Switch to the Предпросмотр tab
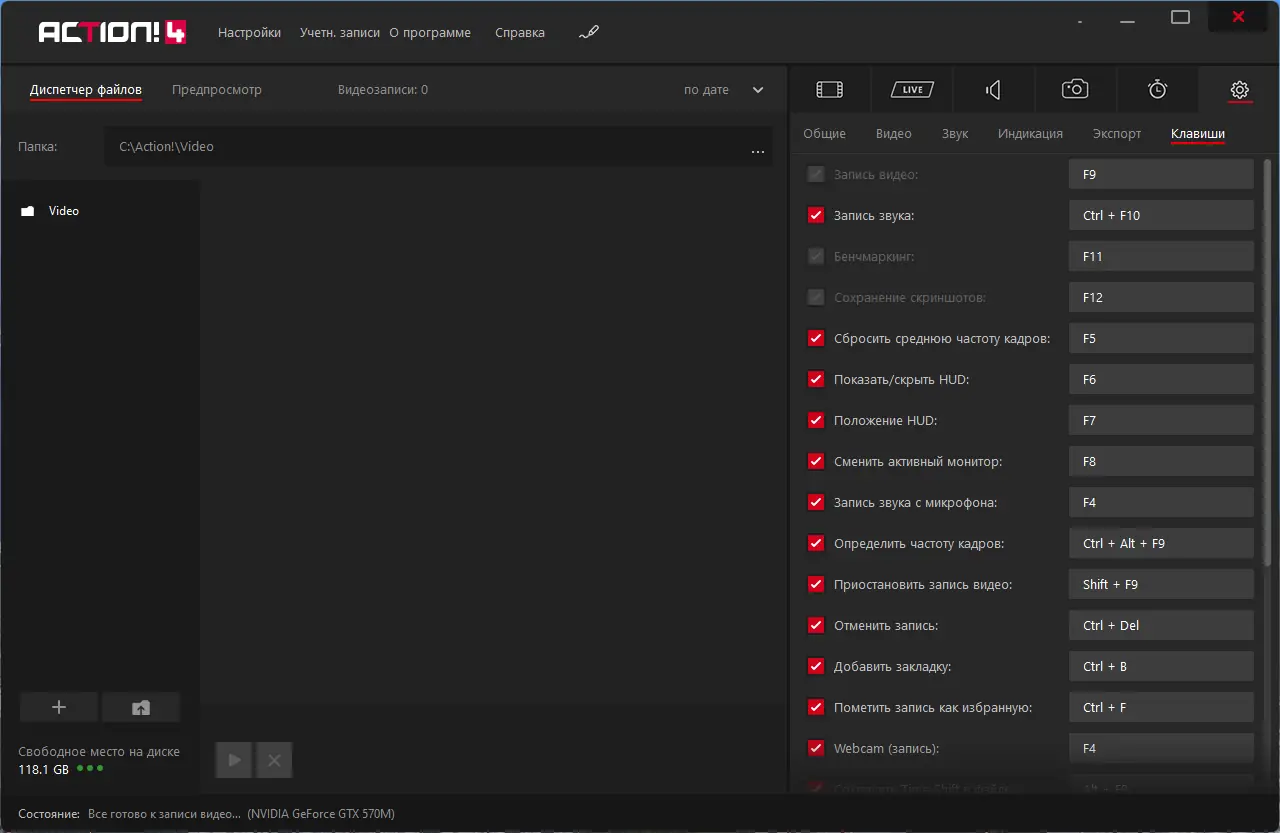This screenshot has height=833, width=1280. [217, 90]
